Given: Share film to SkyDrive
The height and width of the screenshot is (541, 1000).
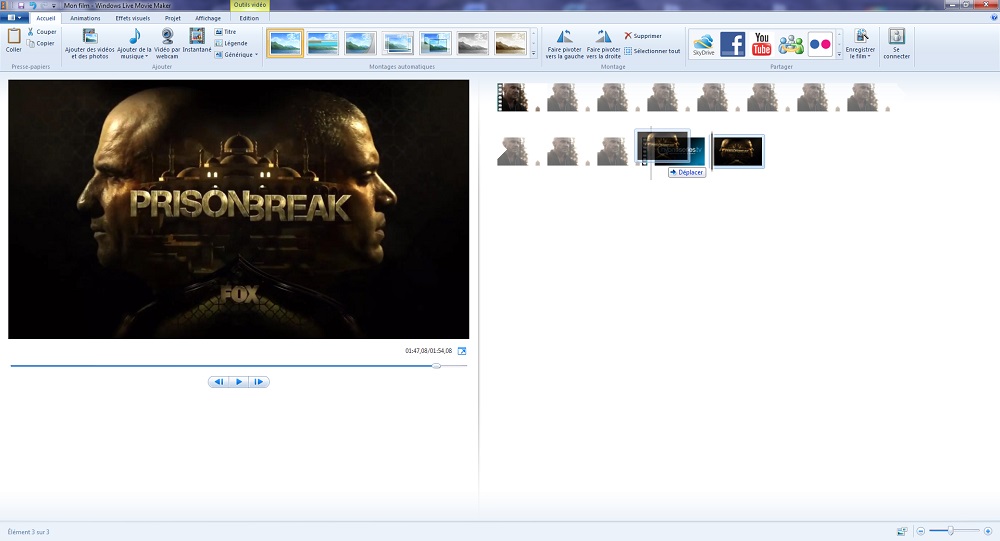Looking at the screenshot, I should click(703, 44).
